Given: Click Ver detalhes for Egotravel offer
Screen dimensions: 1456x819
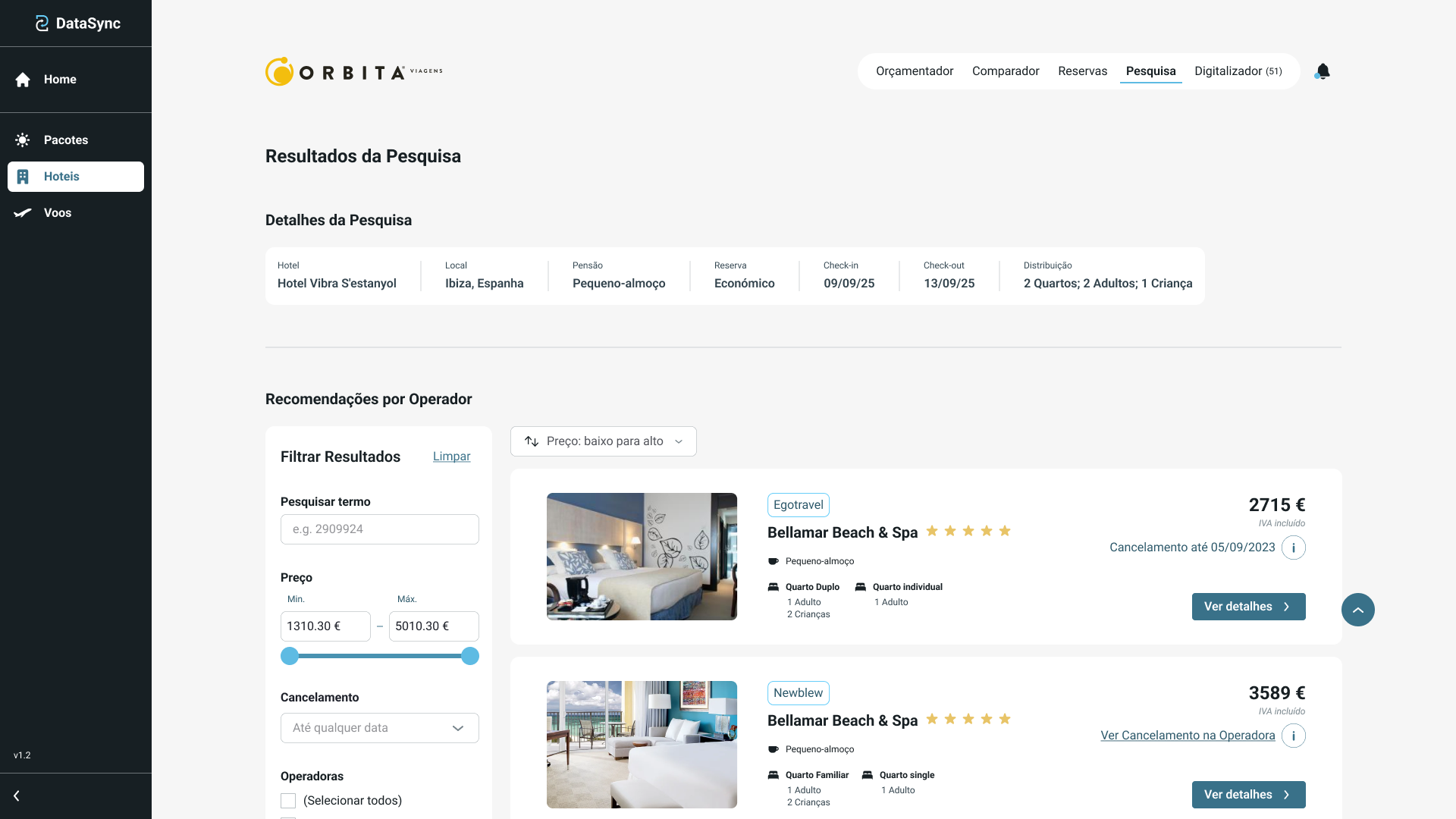Looking at the screenshot, I should [x=1248, y=607].
